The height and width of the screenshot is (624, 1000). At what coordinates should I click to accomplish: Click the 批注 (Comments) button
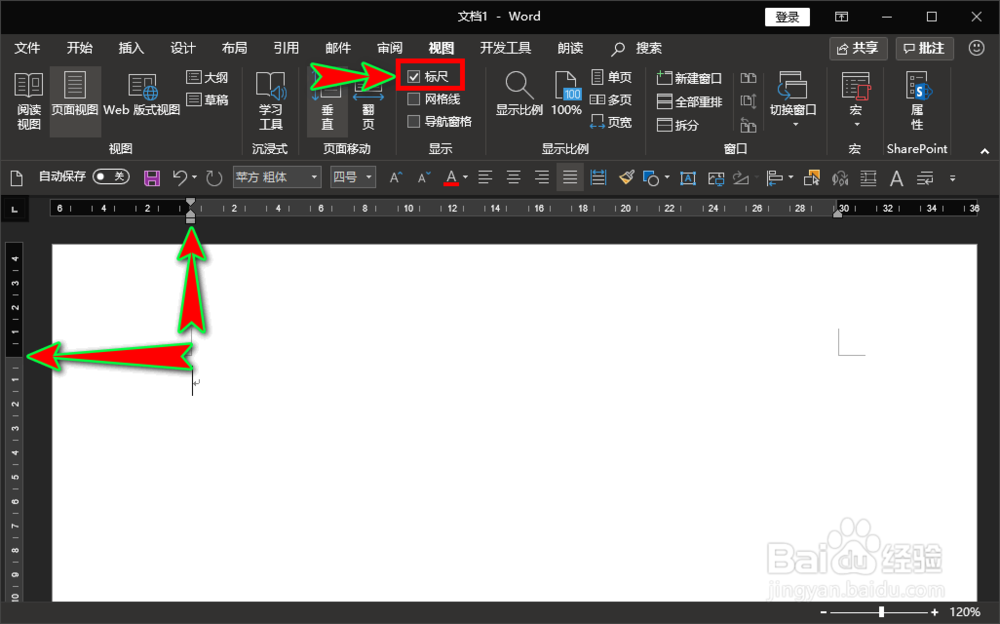(924, 48)
